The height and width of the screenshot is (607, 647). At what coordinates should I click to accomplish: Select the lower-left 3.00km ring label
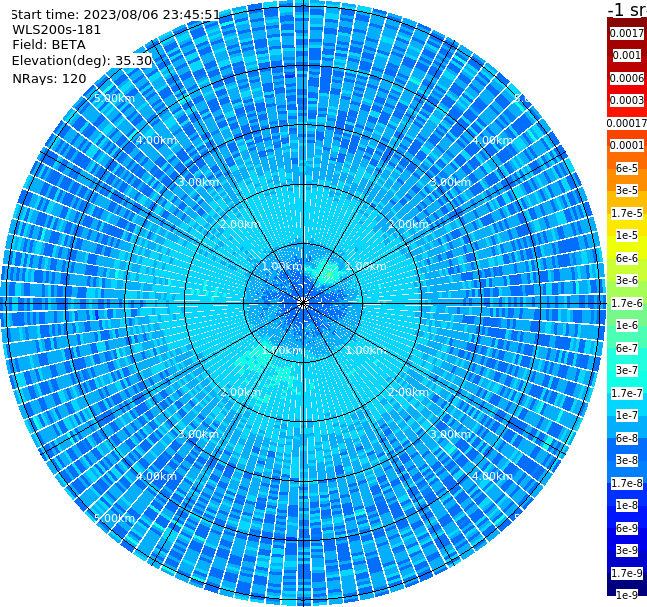coord(198,434)
